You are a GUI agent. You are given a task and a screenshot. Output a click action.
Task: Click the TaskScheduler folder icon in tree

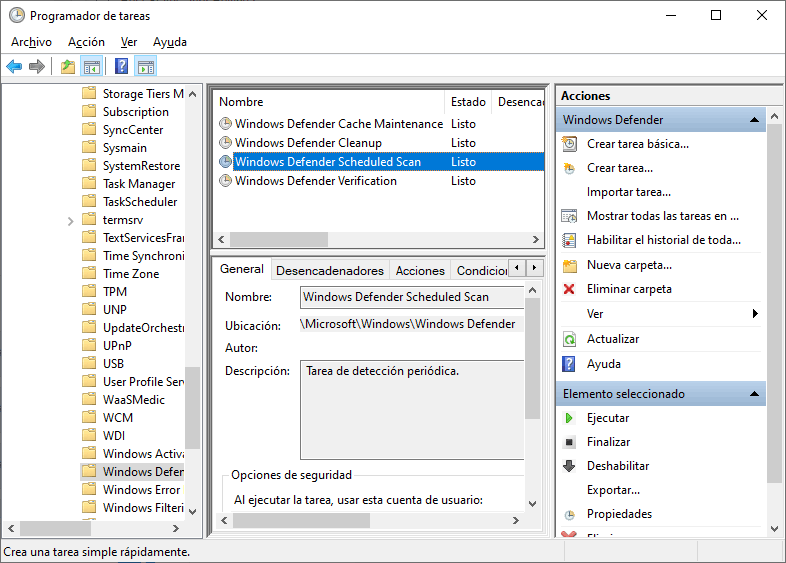coord(89,202)
